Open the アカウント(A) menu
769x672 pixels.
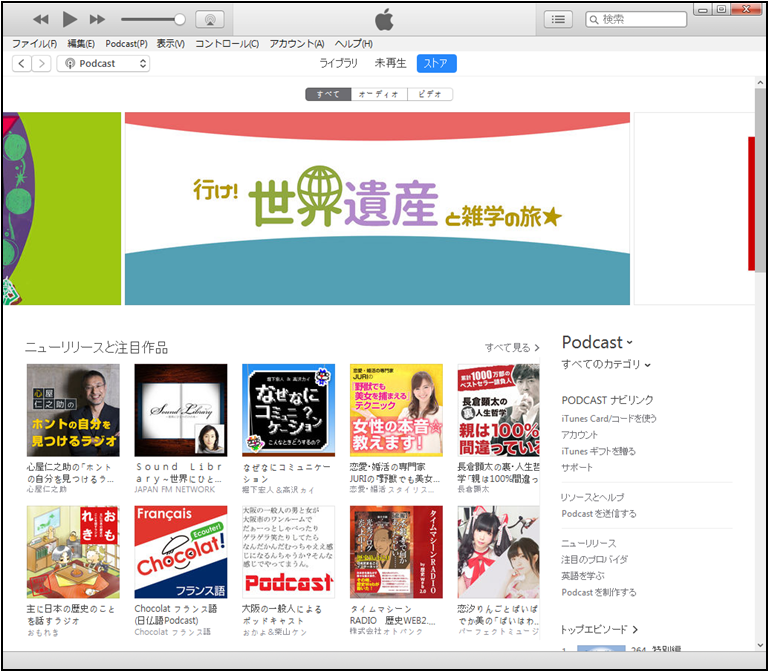[297, 44]
